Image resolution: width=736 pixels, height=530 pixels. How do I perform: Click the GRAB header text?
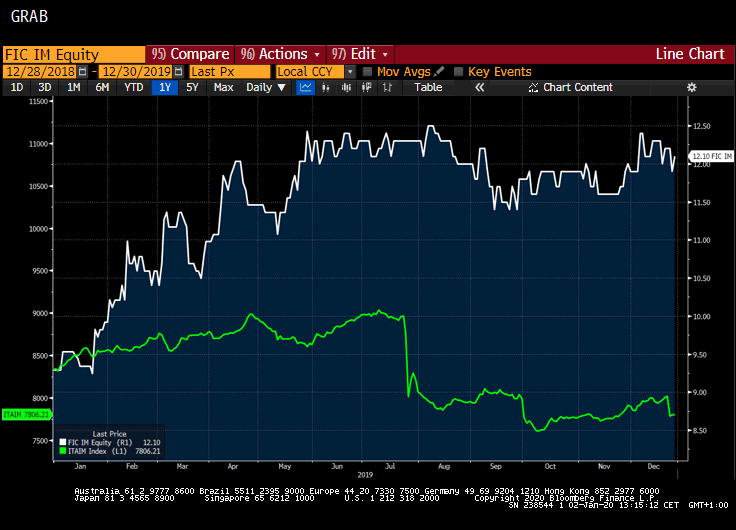point(29,16)
